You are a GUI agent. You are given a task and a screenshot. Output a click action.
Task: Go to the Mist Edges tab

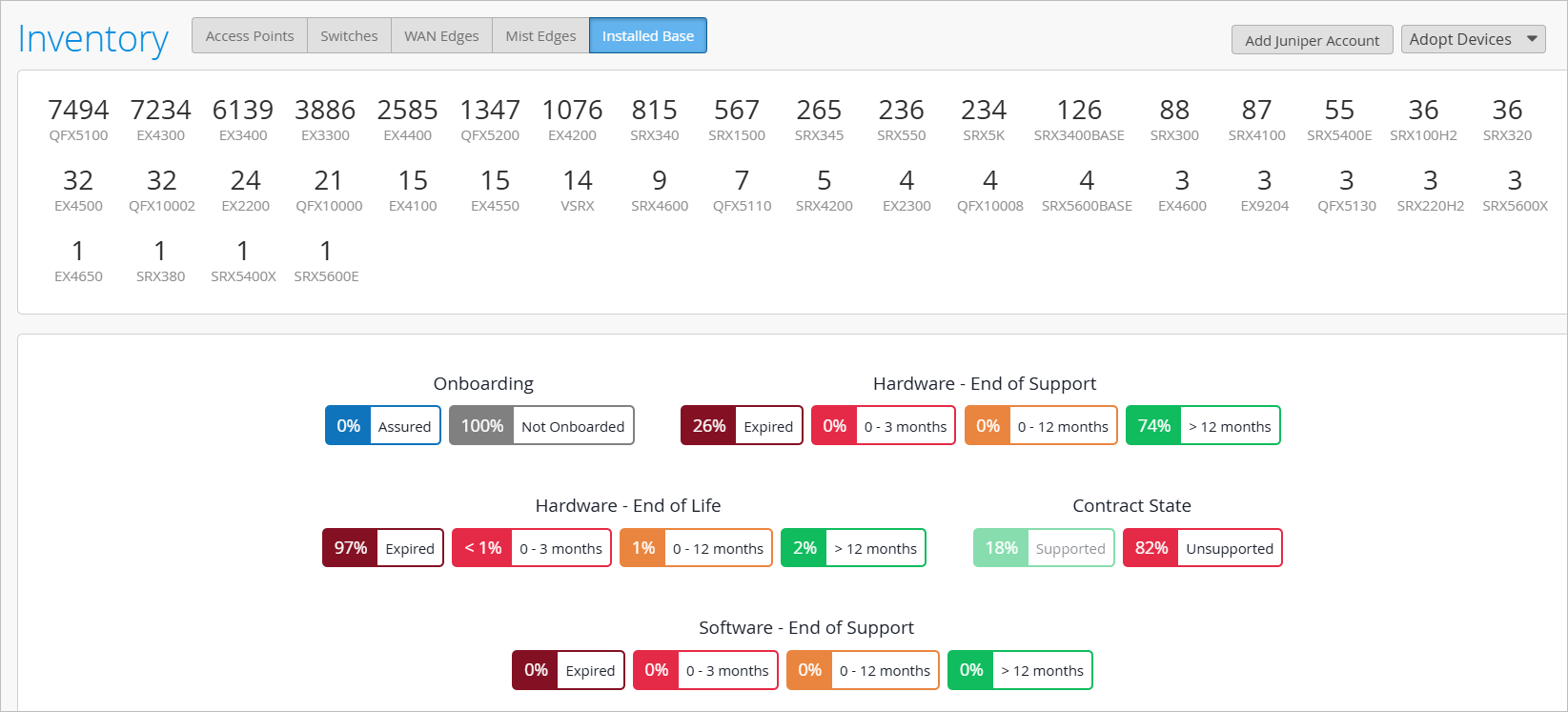(540, 36)
